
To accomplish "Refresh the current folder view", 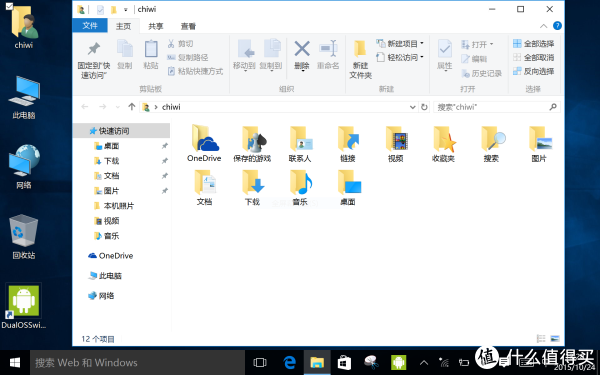I will click(x=424, y=107).
